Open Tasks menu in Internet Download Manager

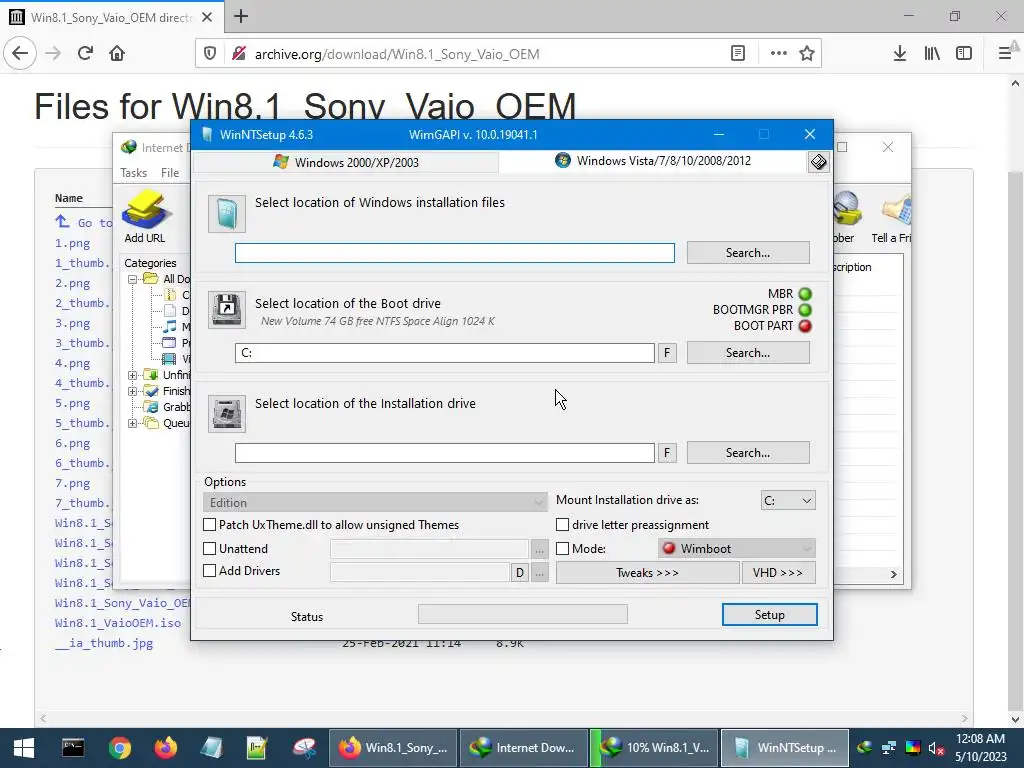point(133,172)
